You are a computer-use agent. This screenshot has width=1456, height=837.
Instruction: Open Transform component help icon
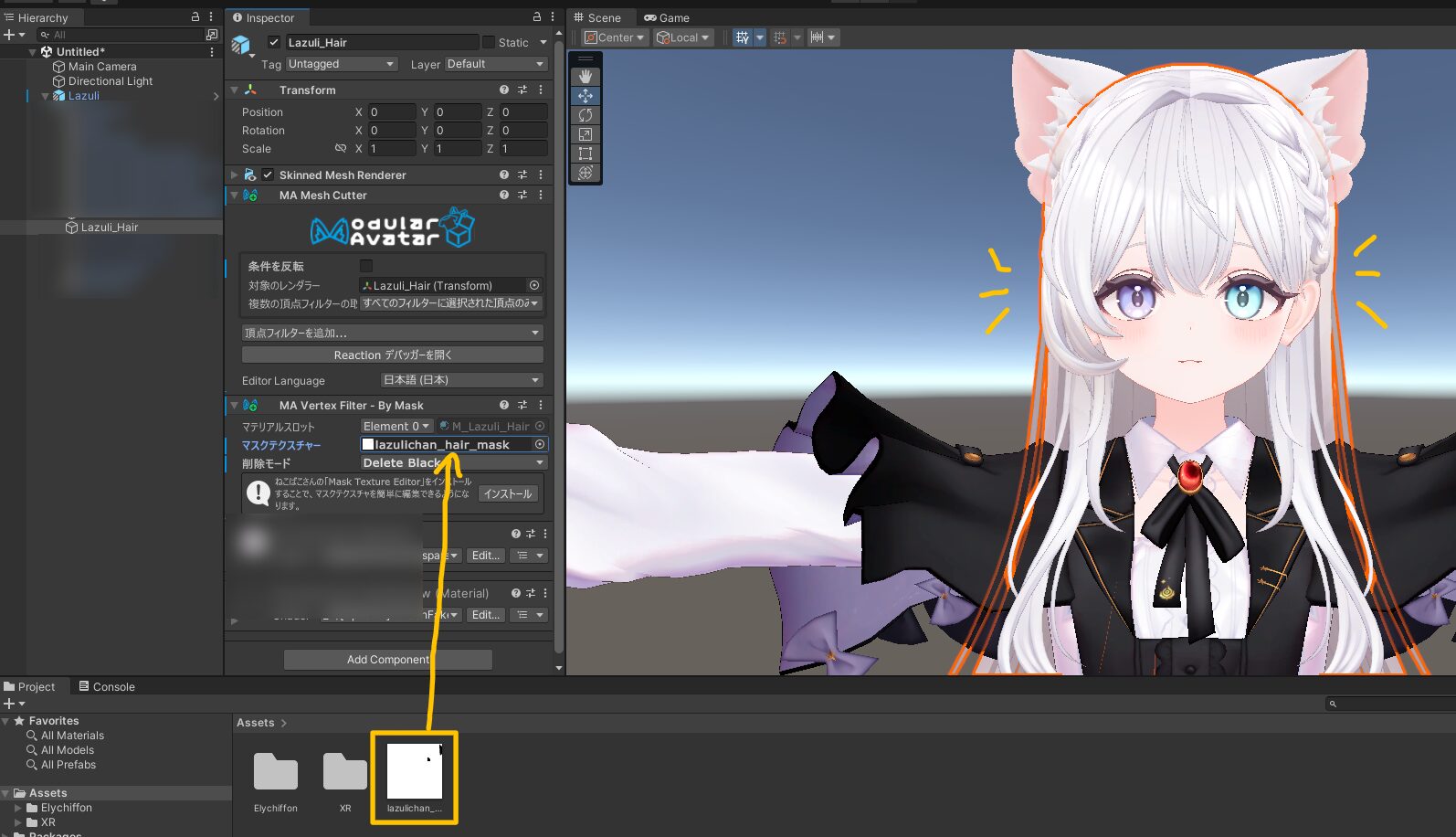point(504,90)
